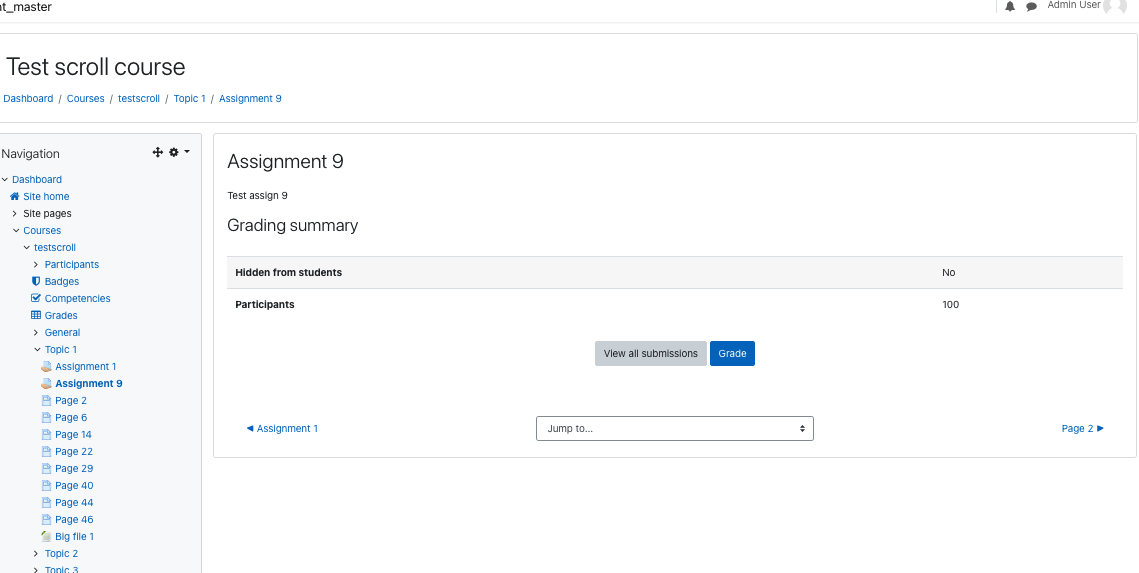1139x573 pixels.
Task: Expand the Site pages tree node
Action: (x=15, y=214)
